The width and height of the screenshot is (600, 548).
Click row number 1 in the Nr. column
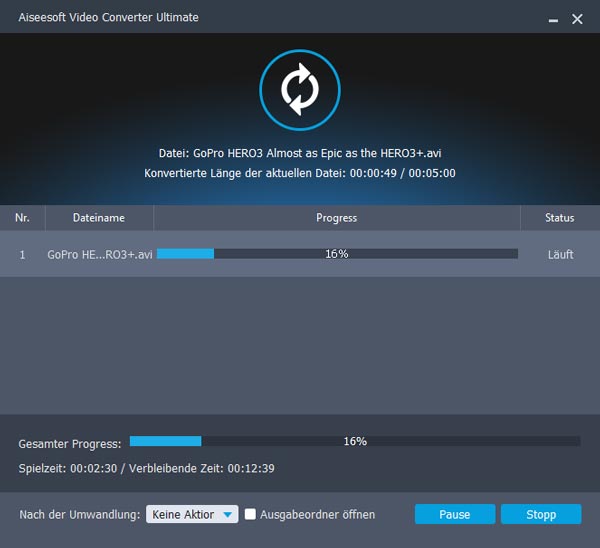[x=22, y=254]
